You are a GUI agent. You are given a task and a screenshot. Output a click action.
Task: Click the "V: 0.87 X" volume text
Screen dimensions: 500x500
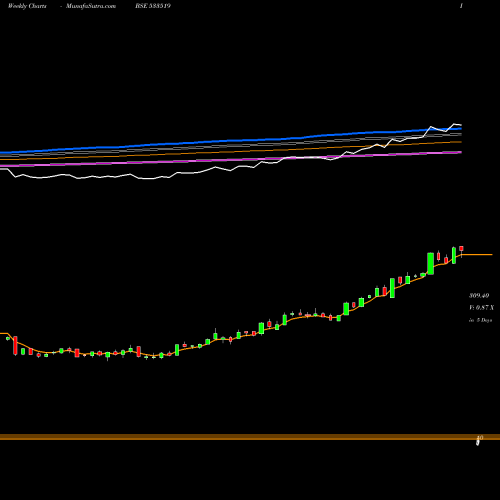tap(481, 307)
